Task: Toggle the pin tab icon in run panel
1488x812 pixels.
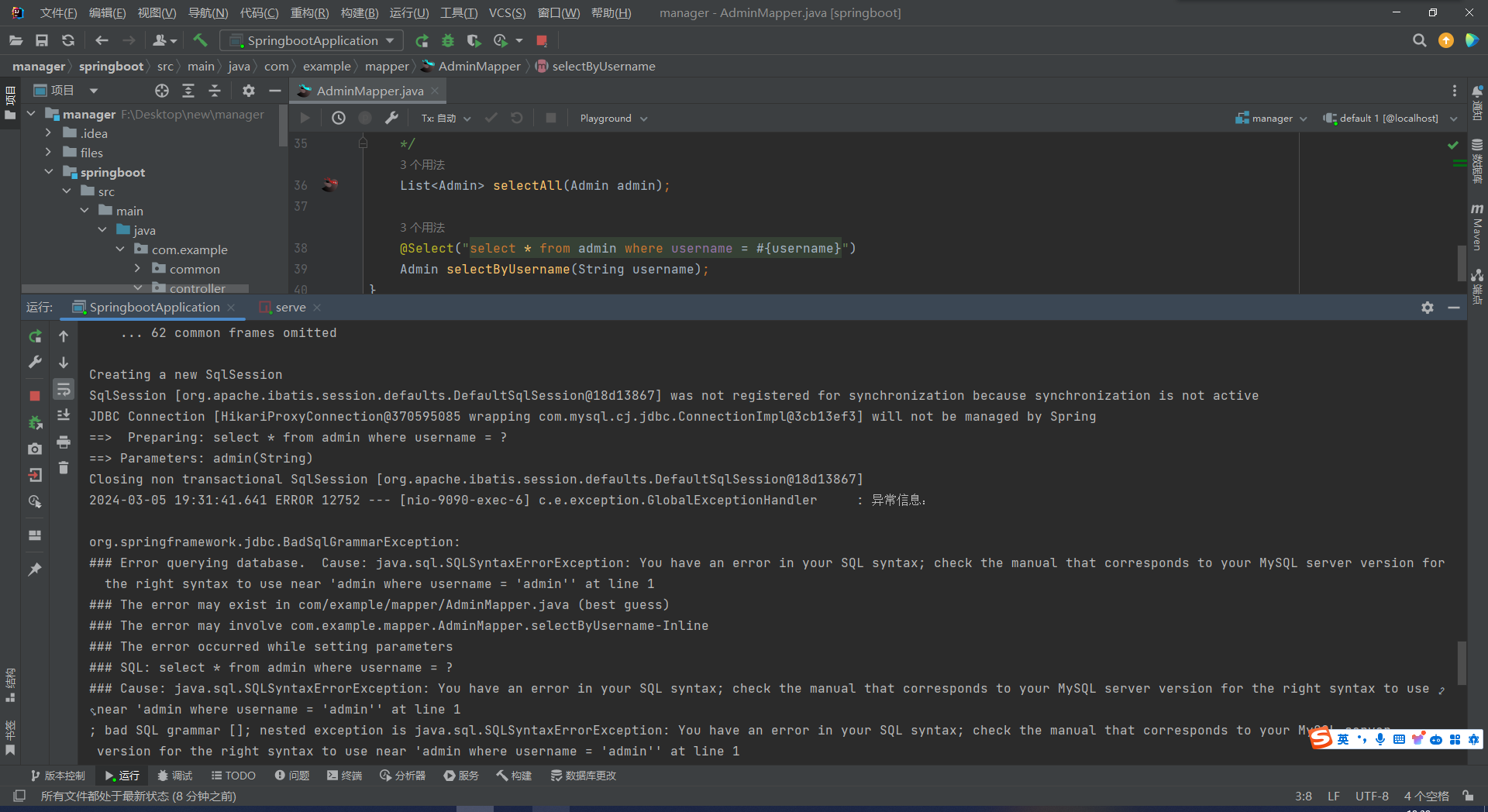Action: tap(35, 569)
